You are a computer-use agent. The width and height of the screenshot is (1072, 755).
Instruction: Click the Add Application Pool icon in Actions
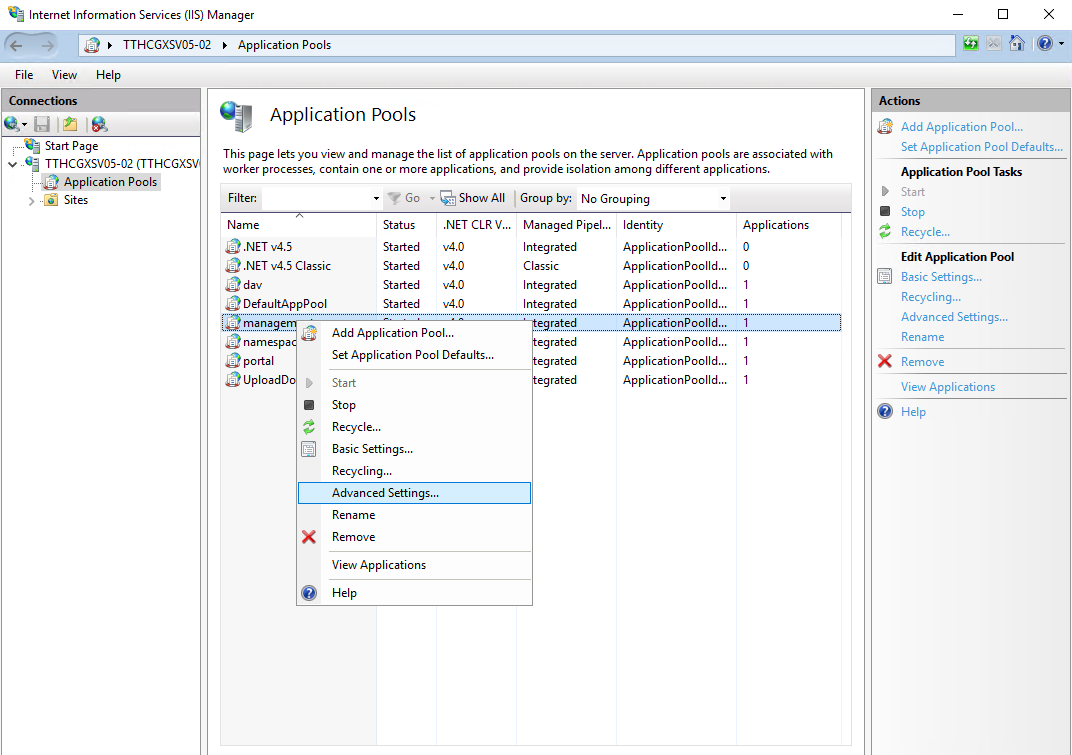(x=885, y=127)
